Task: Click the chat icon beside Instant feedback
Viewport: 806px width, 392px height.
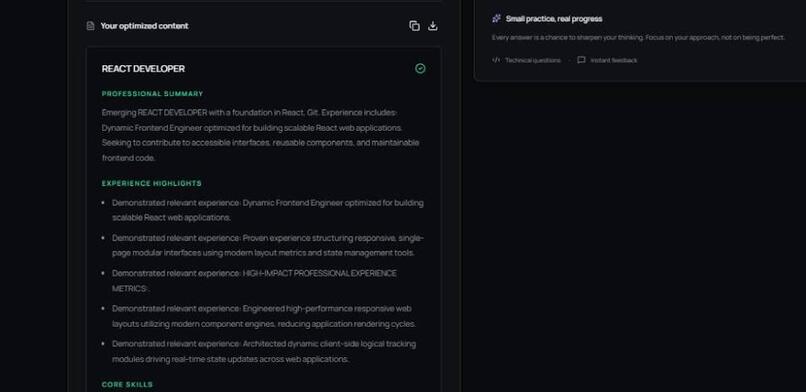Action: click(581, 60)
